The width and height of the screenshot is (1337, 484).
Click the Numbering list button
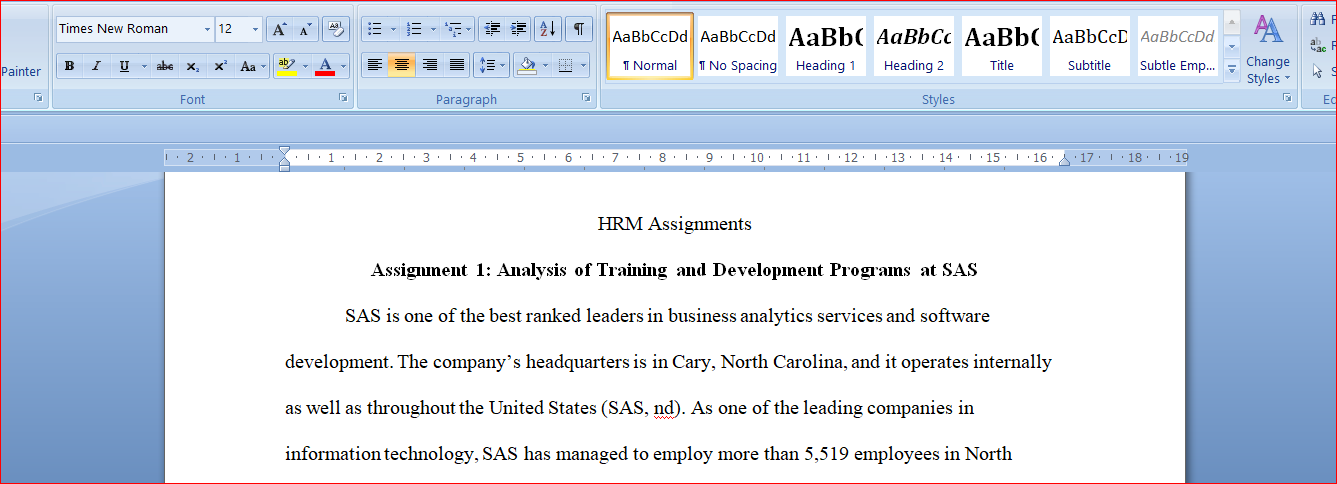414,29
